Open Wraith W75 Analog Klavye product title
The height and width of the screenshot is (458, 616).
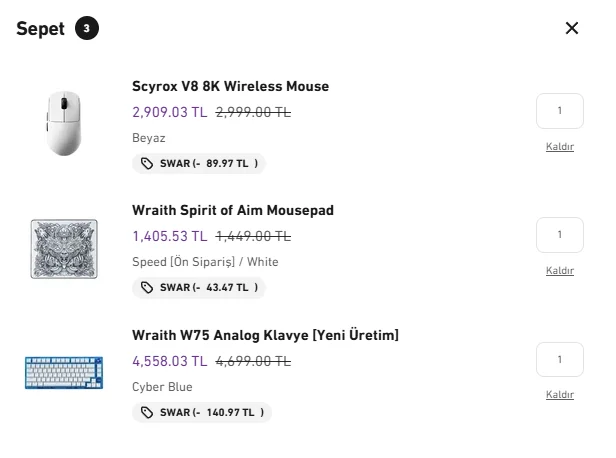(265, 335)
